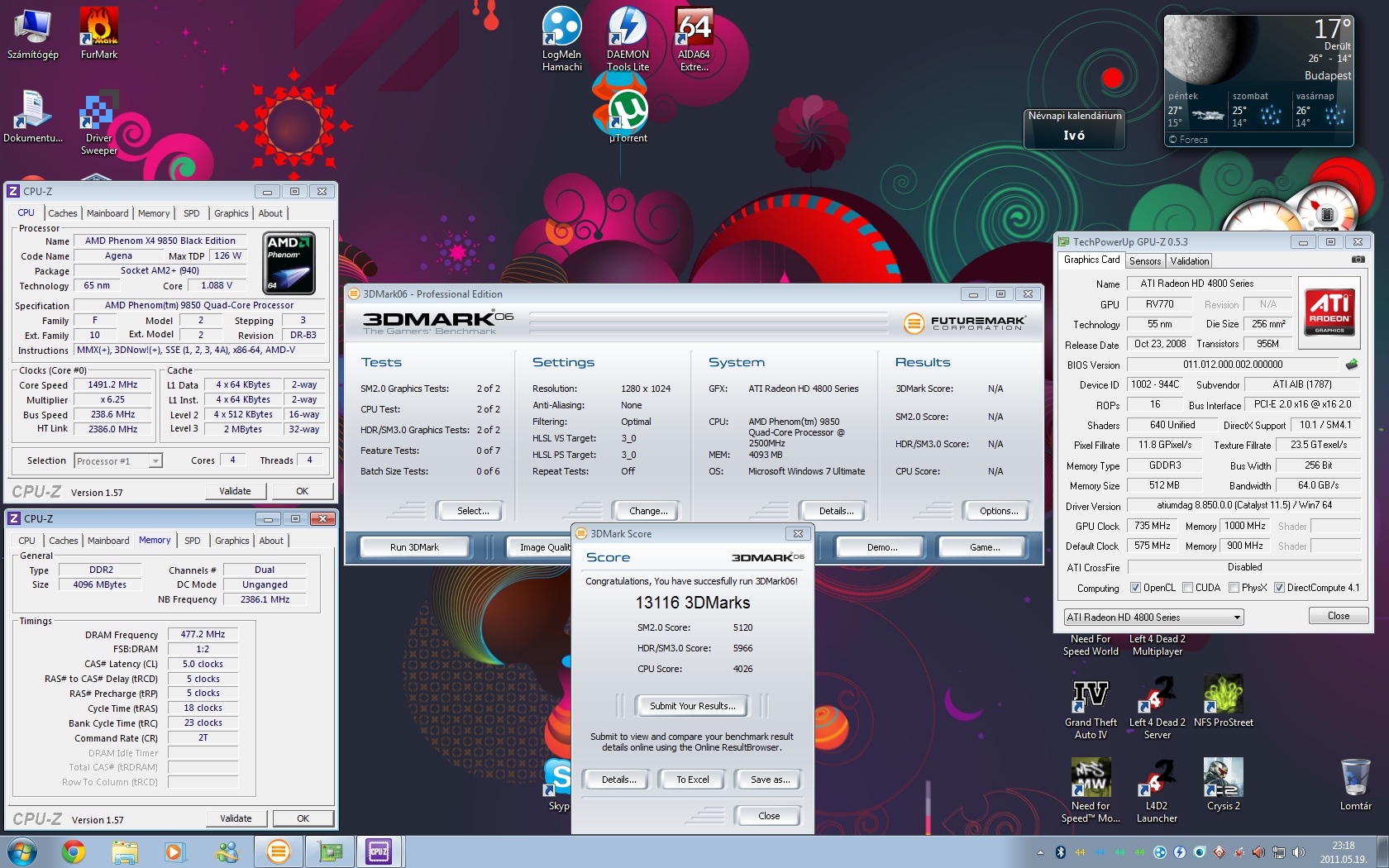Launch Driver Sweeper from the desktop
Viewport: 1389px width, 868px height.
(99, 122)
